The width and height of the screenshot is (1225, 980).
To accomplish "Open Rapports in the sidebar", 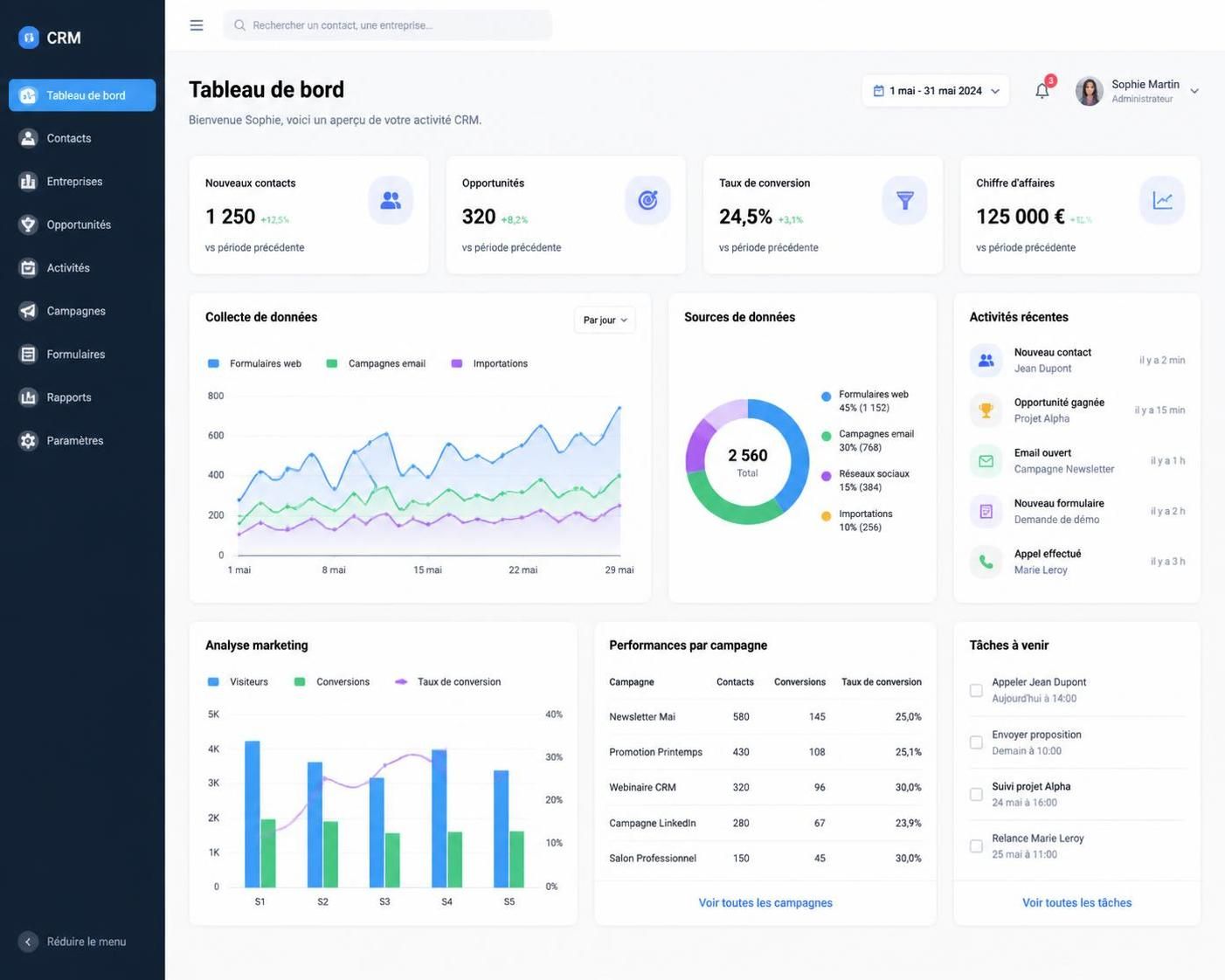I will tap(82, 397).
